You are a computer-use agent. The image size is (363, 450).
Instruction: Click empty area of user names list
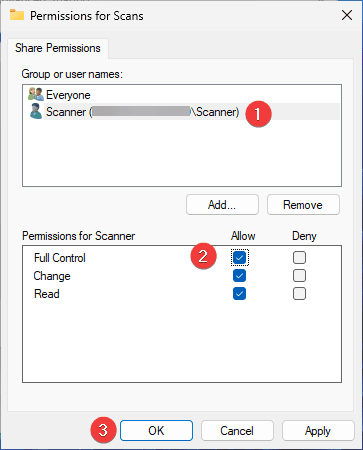[182, 153]
